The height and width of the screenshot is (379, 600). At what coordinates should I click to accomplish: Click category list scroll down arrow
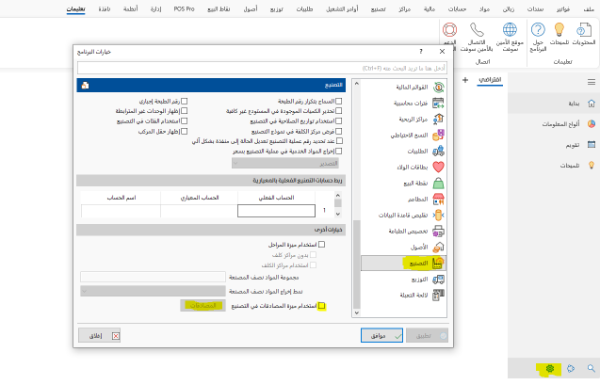tap(356, 313)
